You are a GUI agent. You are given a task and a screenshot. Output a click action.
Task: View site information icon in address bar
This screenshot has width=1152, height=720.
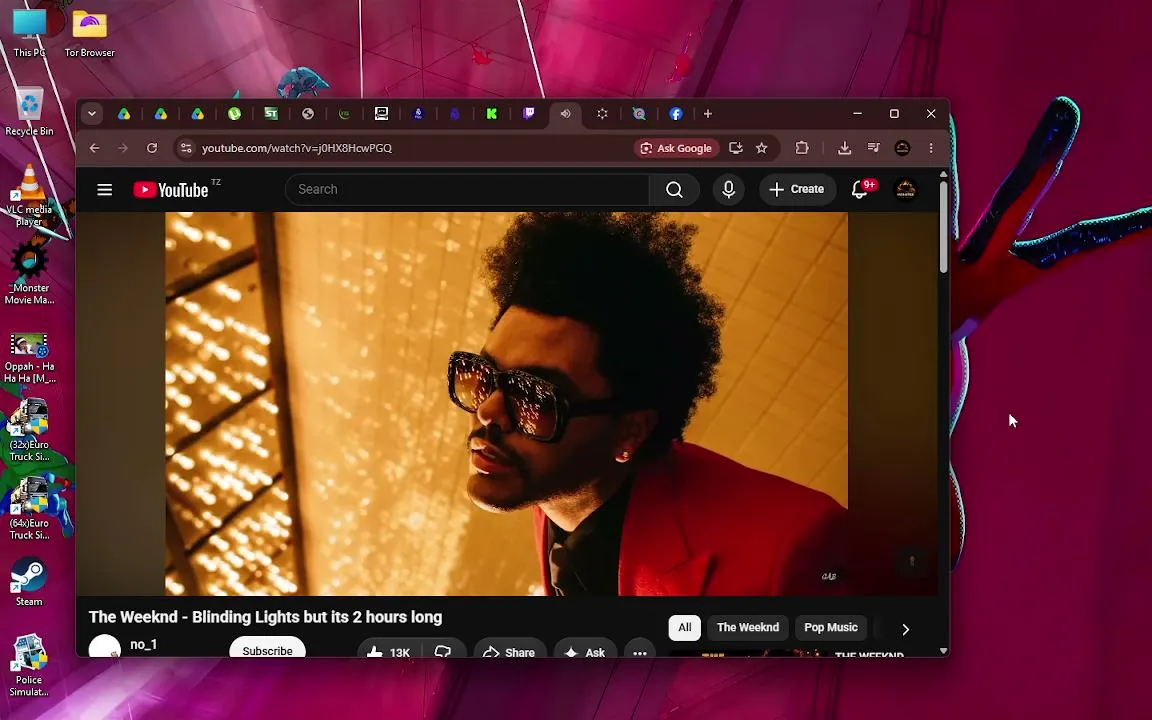point(187,148)
